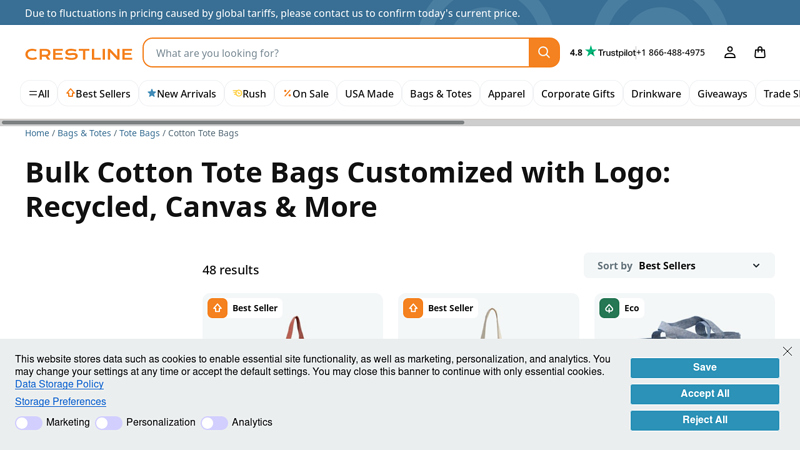Image resolution: width=800 pixels, height=450 pixels.
Task: Click the '48 results' text
Action: tap(231, 270)
